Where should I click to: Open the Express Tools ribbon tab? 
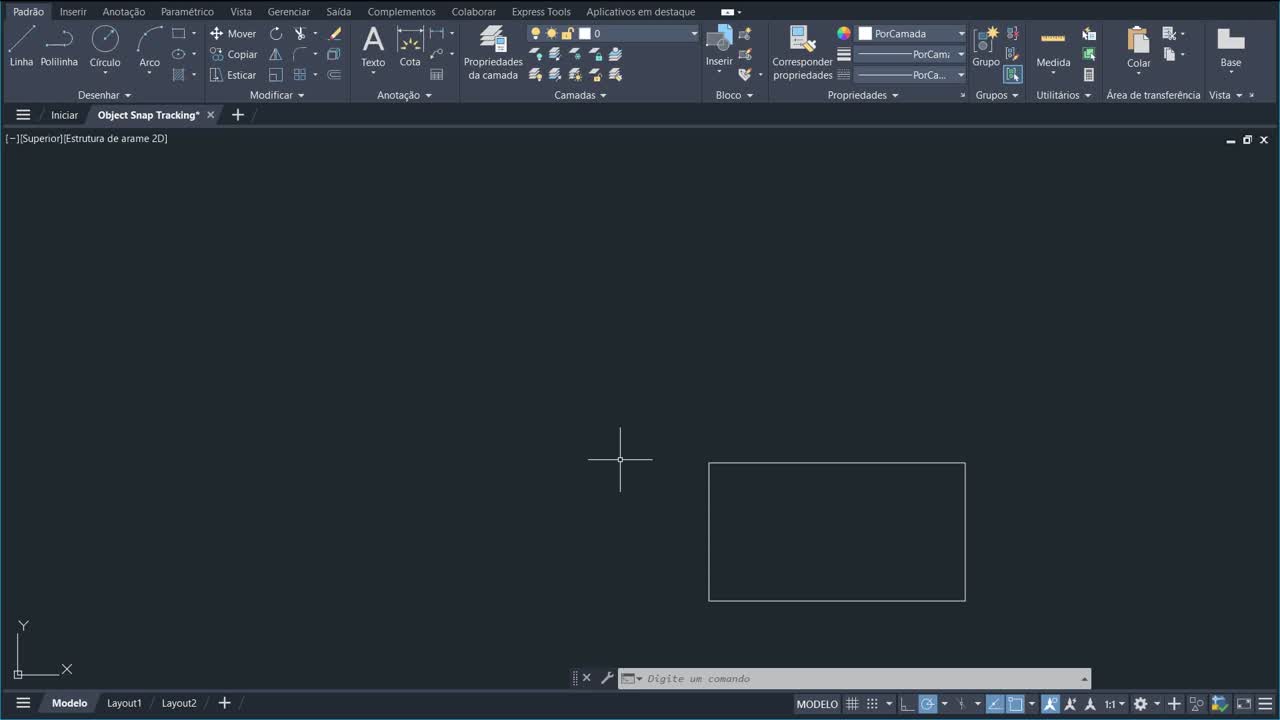(x=541, y=12)
